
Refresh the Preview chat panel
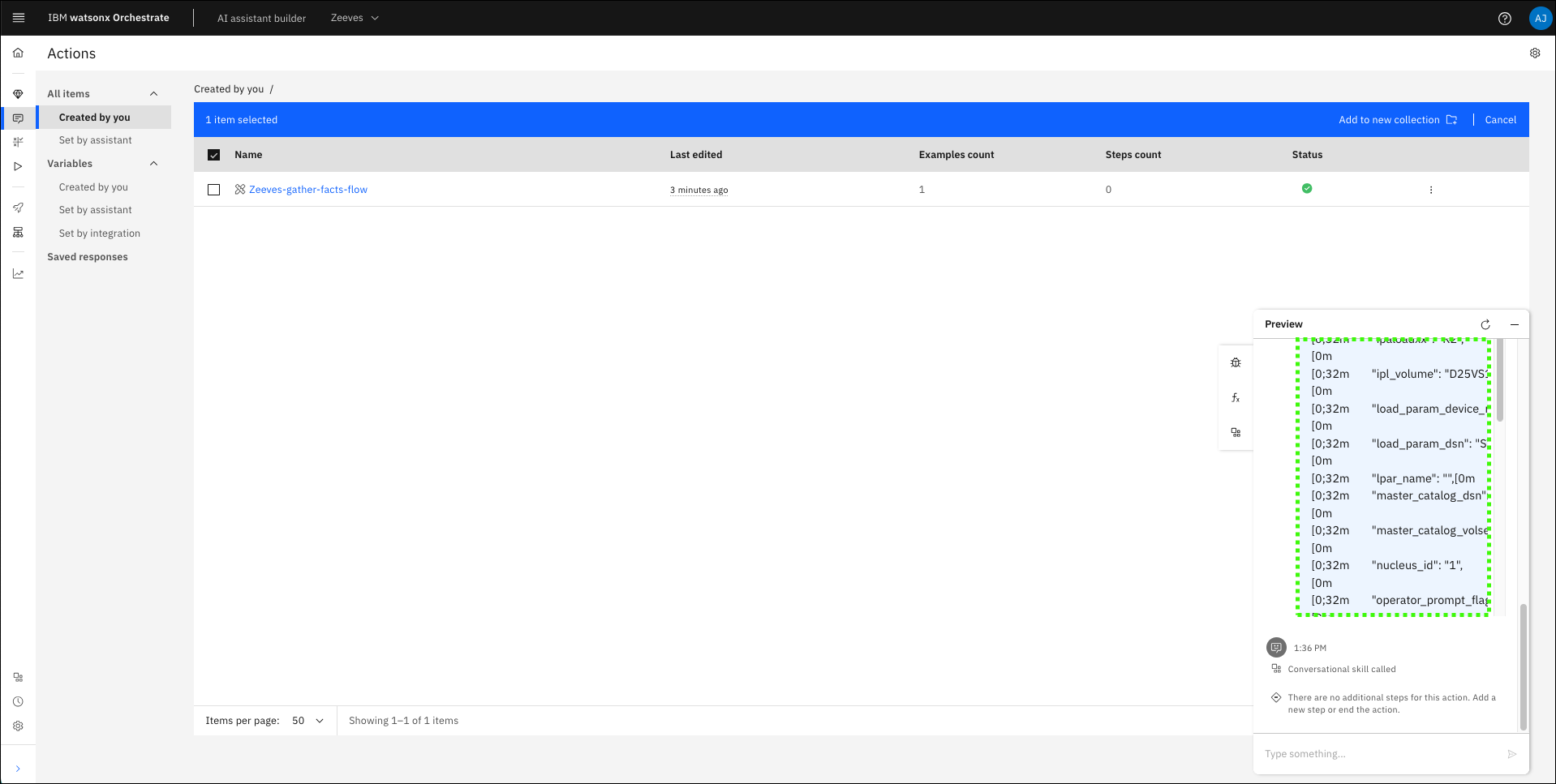click(x=1485, y=324)
